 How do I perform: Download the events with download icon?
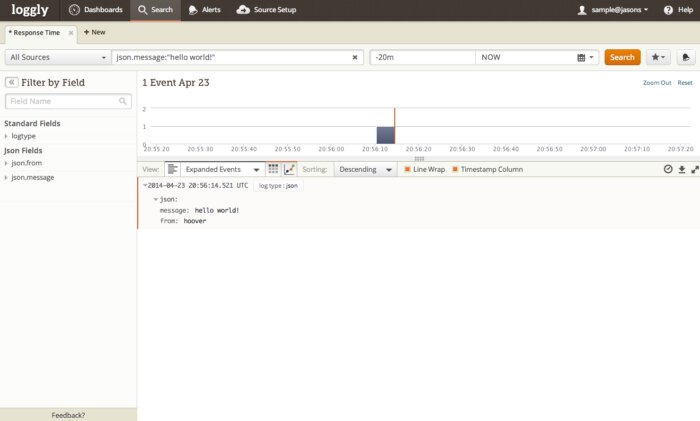(x=681, y=170)
